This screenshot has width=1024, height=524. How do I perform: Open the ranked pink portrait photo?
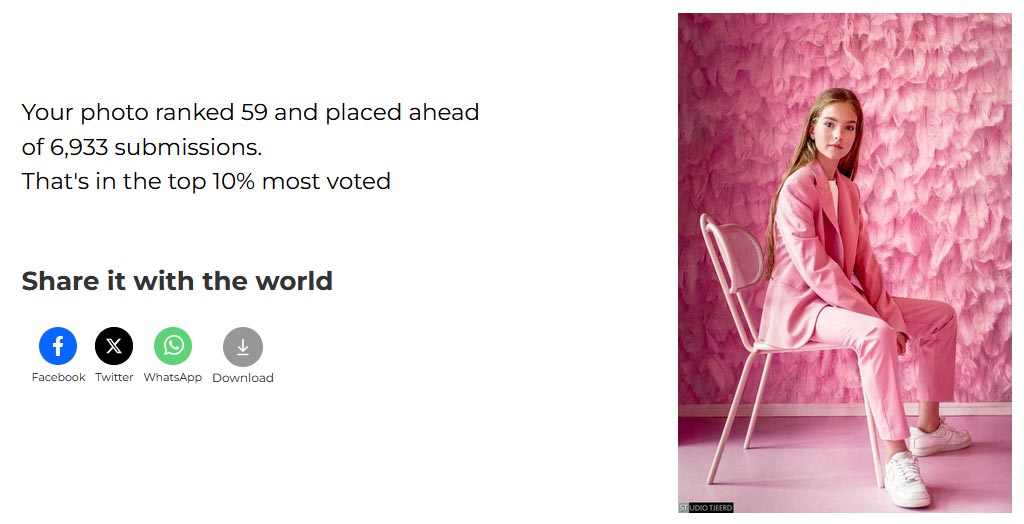[x=844, y=263]
